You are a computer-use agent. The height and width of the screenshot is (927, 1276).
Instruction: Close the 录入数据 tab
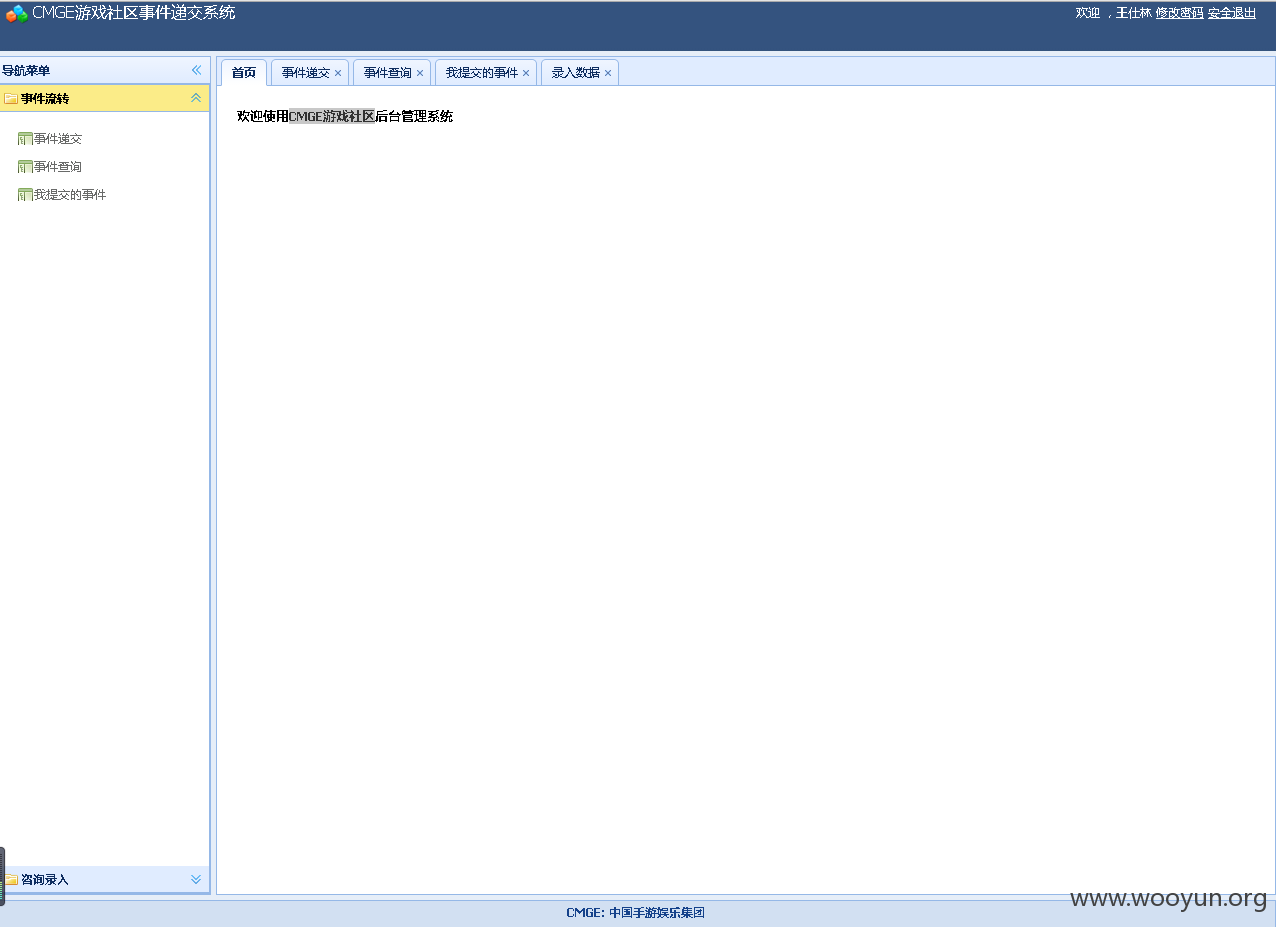click(608, 73)
